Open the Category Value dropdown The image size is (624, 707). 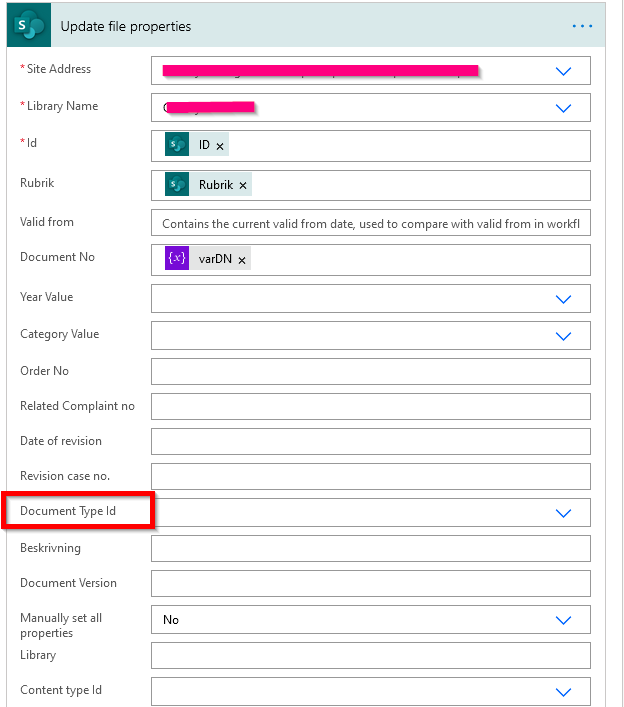tap(563, 335)
